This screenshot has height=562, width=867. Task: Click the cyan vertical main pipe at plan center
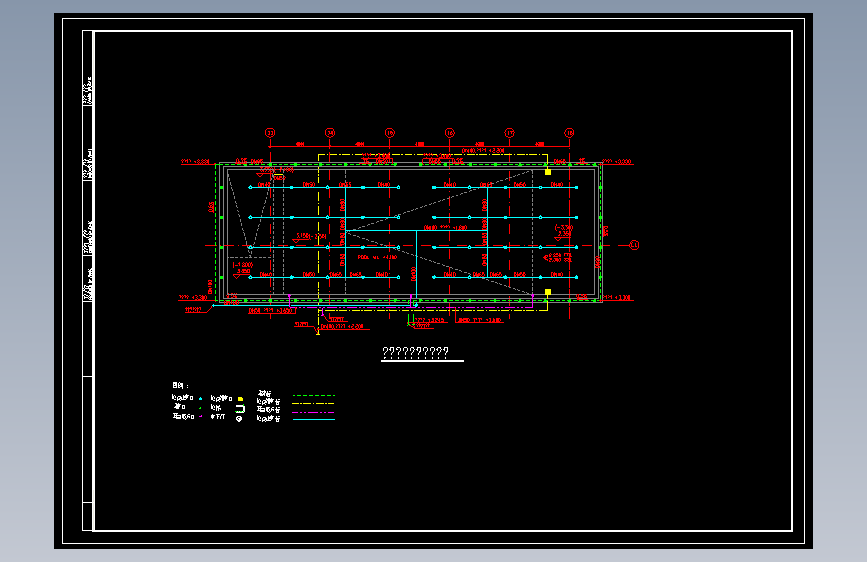click(416, 263)
